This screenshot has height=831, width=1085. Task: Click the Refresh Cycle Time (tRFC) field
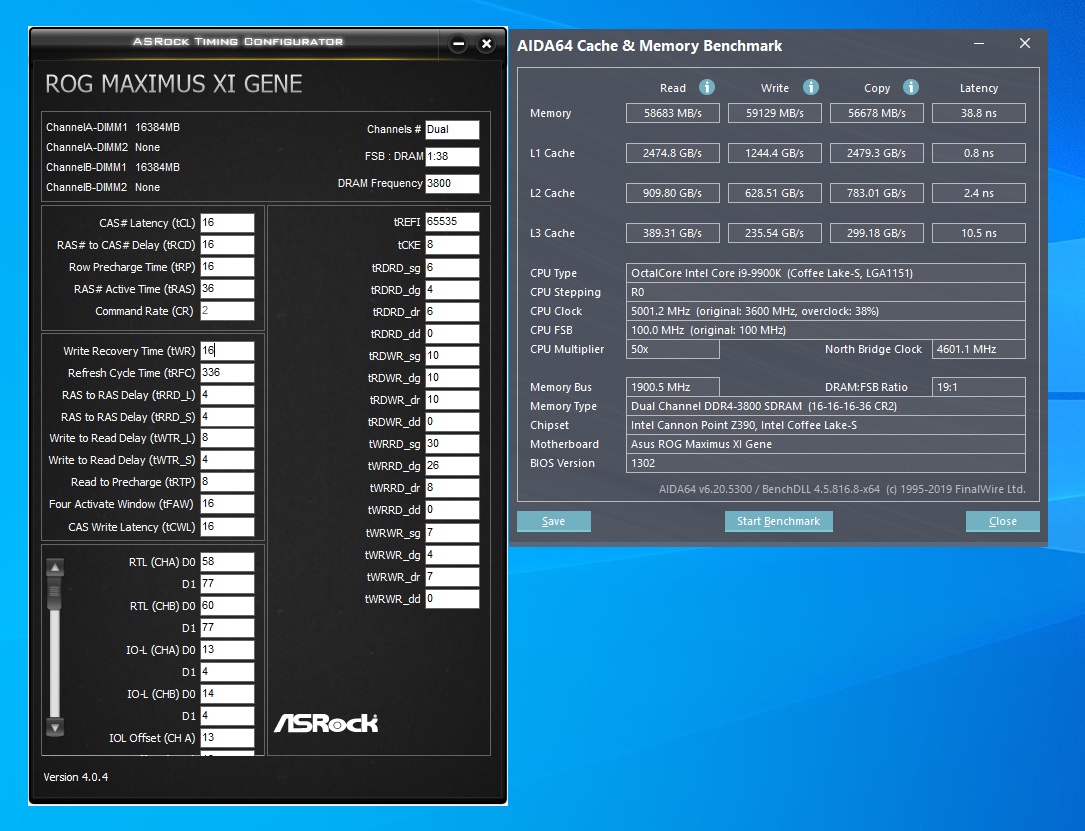tap(227, 373)
